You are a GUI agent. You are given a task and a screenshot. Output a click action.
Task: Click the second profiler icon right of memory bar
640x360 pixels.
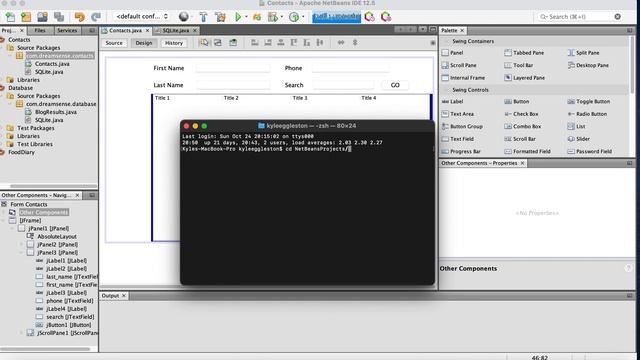point(386,17)
